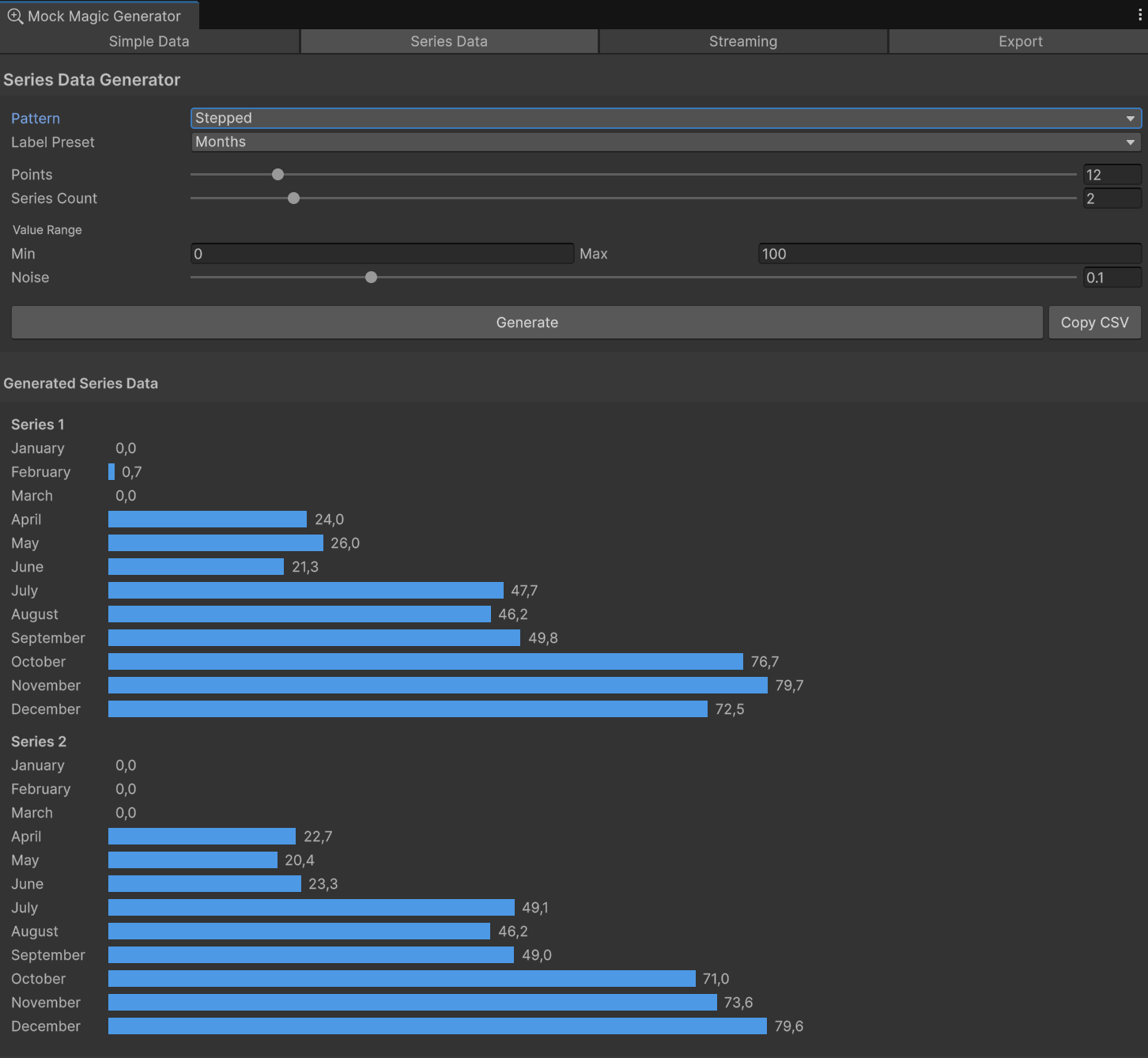Click the Series 2 heading

click(x=39, y=741)
